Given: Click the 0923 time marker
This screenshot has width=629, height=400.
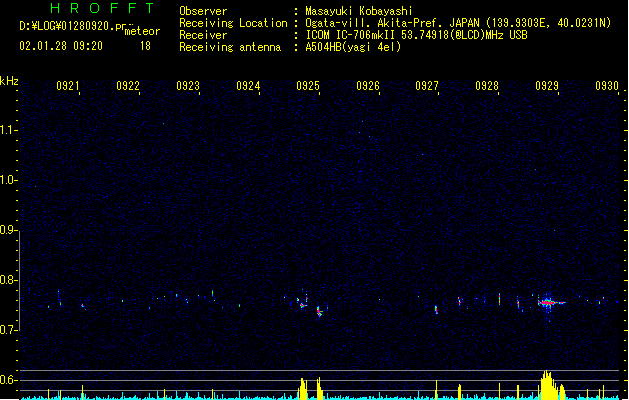Looking at the screenshot, I should 188,86.
